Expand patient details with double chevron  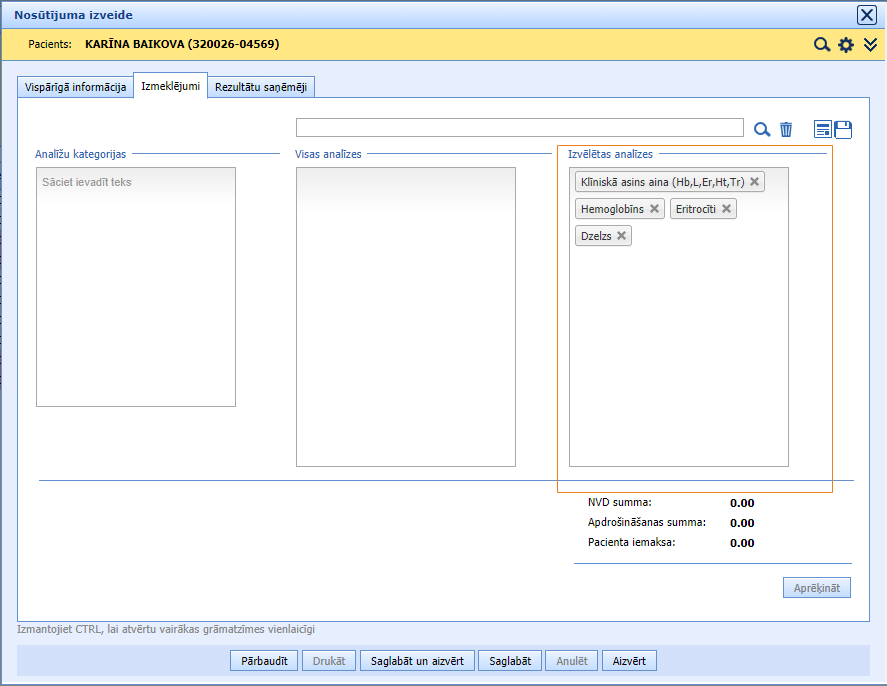[871, 45]
